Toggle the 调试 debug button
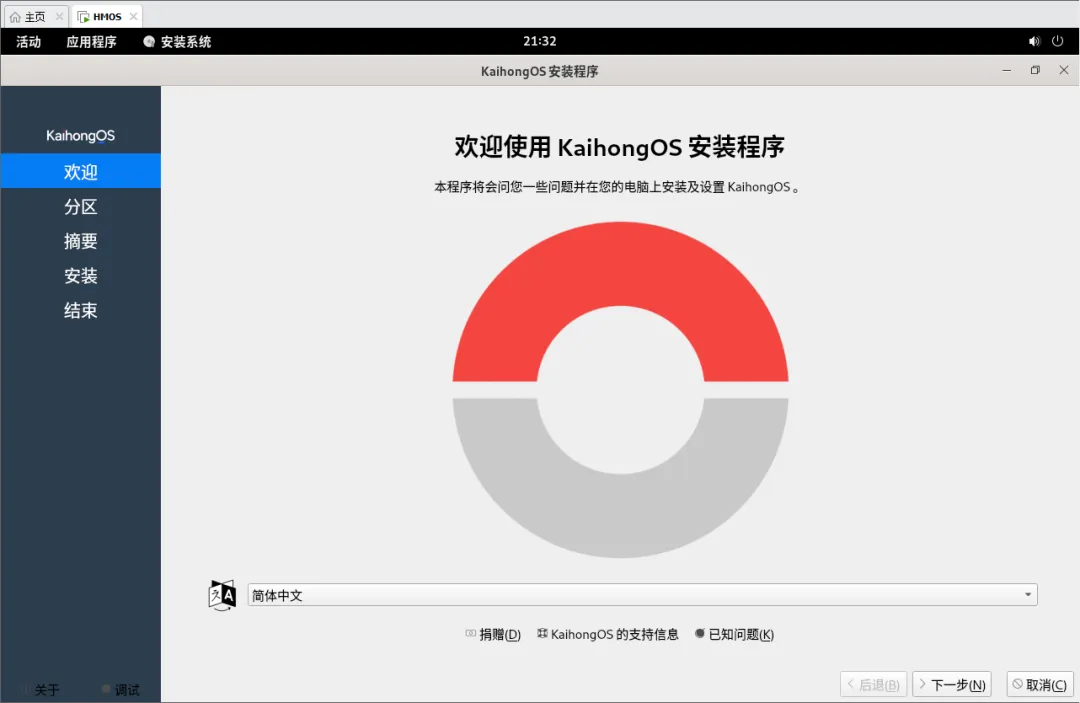The height and width of the screenshot is (703, 1080). pyautogui.click(x=121, y=689)
